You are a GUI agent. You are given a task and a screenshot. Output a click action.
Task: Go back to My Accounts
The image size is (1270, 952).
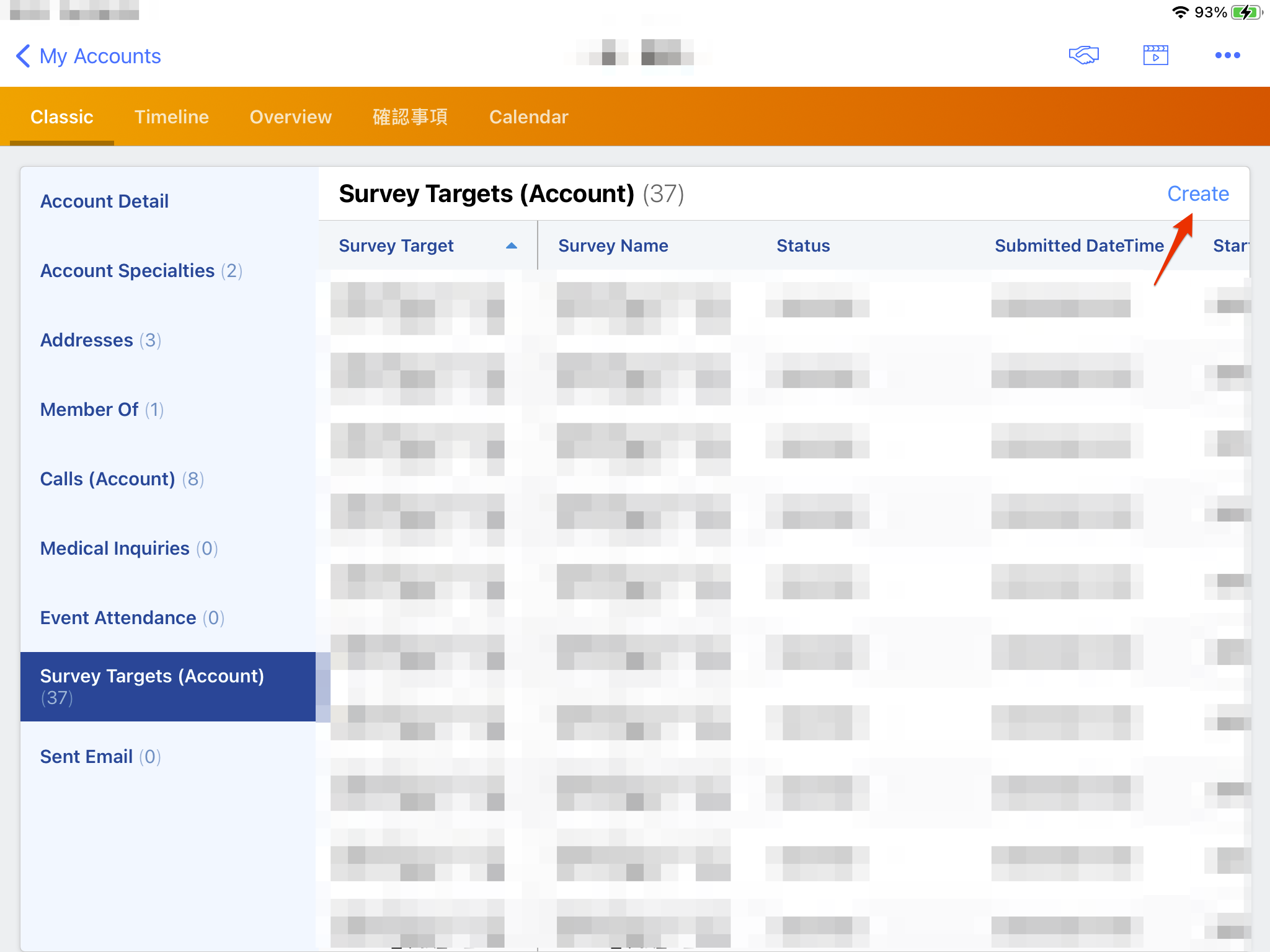[x=100, y=56]
